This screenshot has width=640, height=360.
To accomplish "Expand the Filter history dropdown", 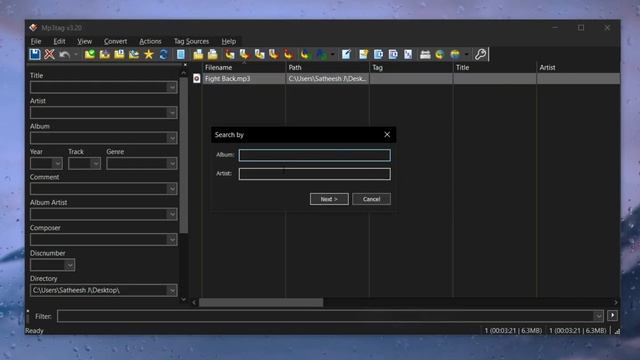I will pyautogui.click(x=598, y=316).
